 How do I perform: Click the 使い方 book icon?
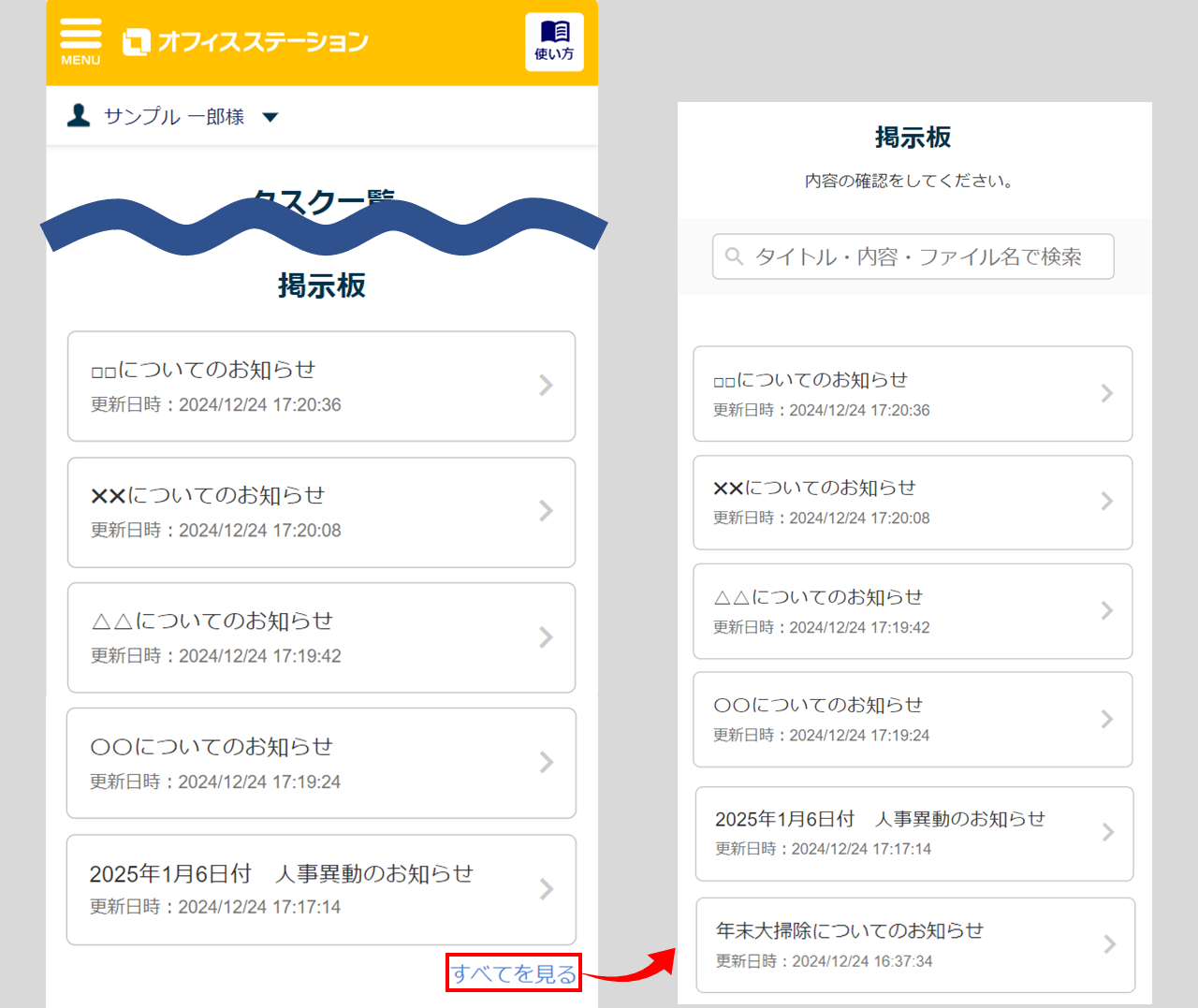tap(554, 42)
